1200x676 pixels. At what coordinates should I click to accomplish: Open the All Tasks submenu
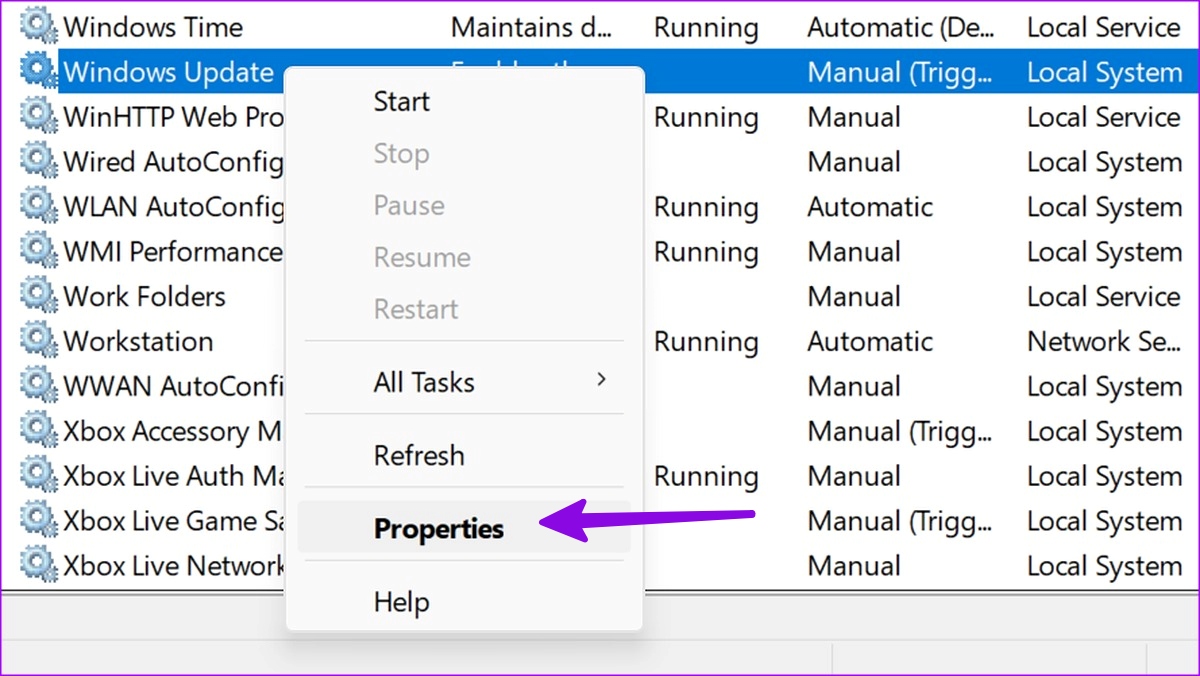464,382
